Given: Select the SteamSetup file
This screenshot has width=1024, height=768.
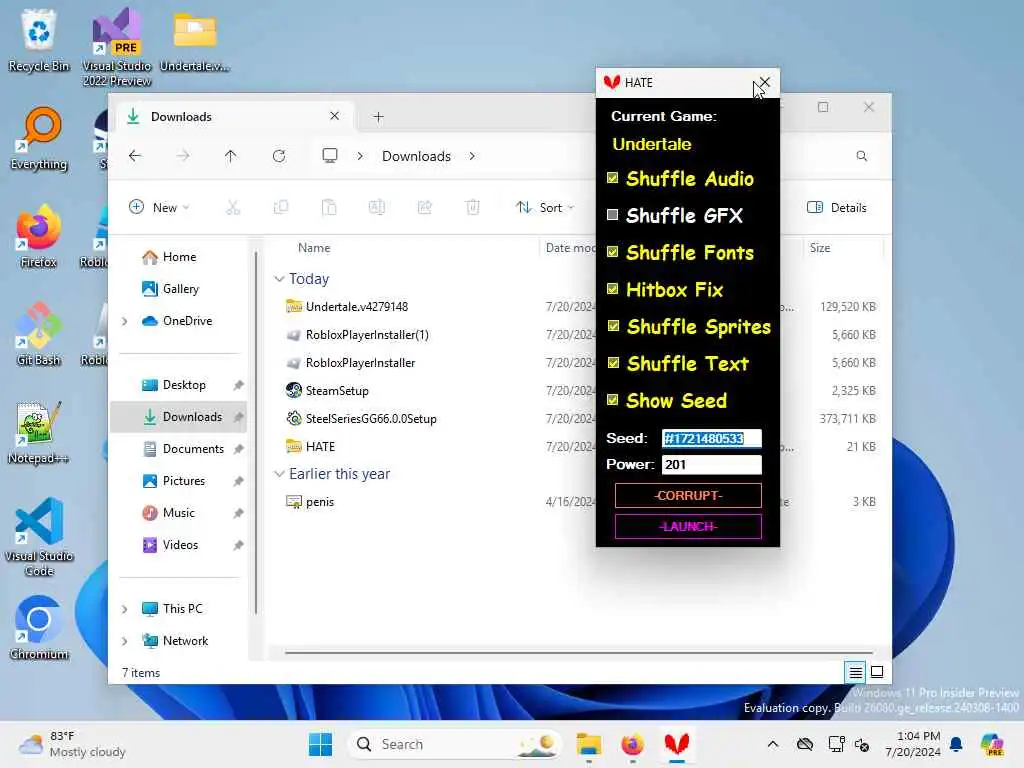Looking at the screenshot, I should point(337,391).
